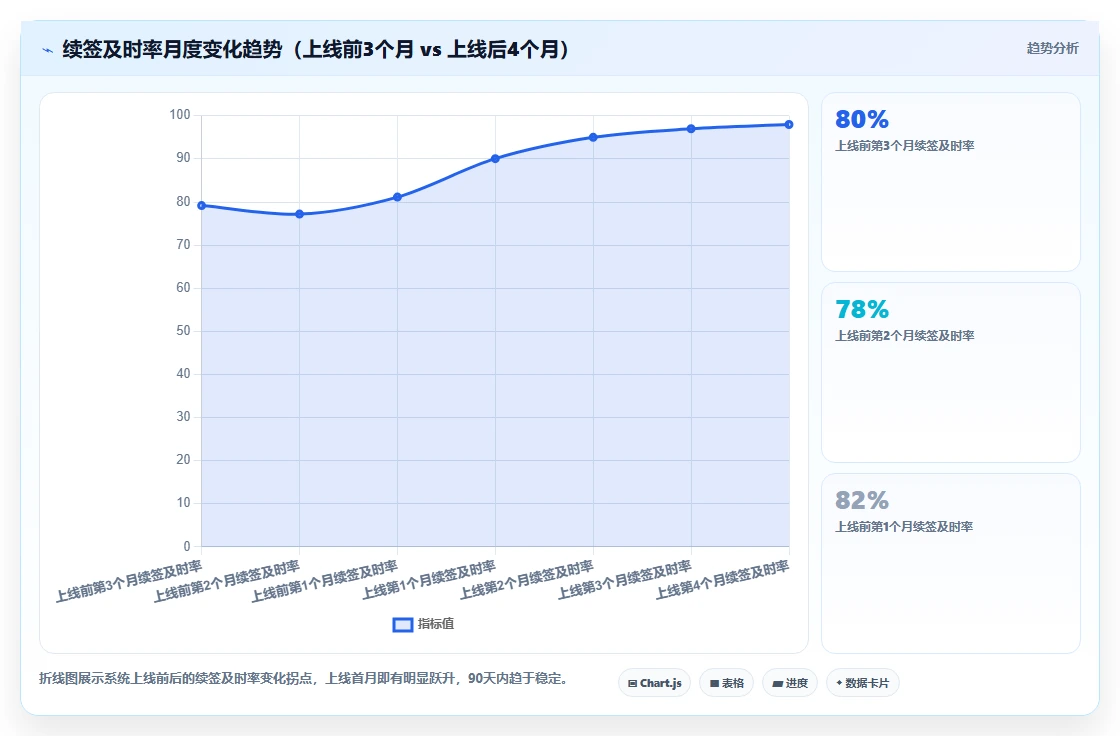Screen dimensions: 1120x736
Task: Click x-axis label 上线第2个月续签及时率
Action: pyautogui.click(x=527, y=580)
